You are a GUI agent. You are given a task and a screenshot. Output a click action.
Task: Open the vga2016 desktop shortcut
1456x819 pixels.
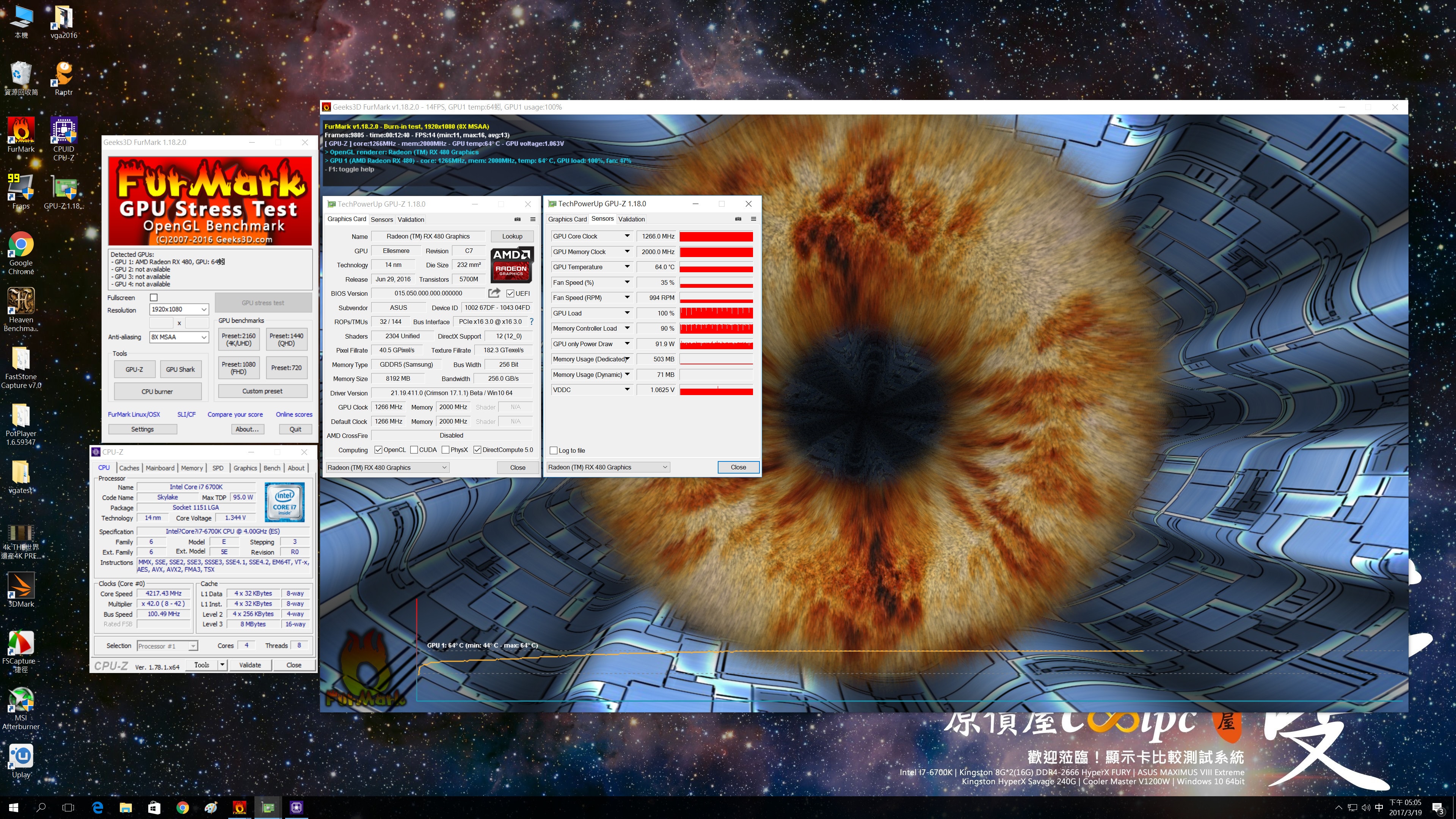64,22
